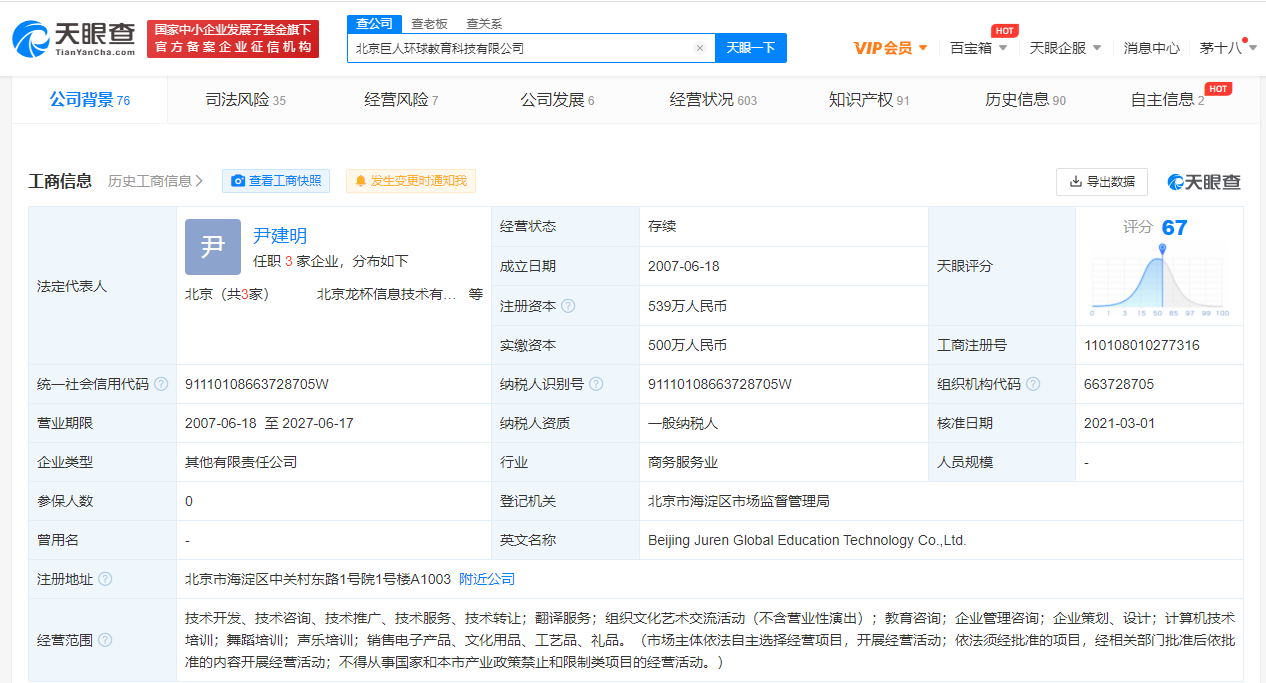Click the registration number 110108010277316
The width and height of the screenshot is (1266, 683).
pyautogui.click(x=1142, y=345)
